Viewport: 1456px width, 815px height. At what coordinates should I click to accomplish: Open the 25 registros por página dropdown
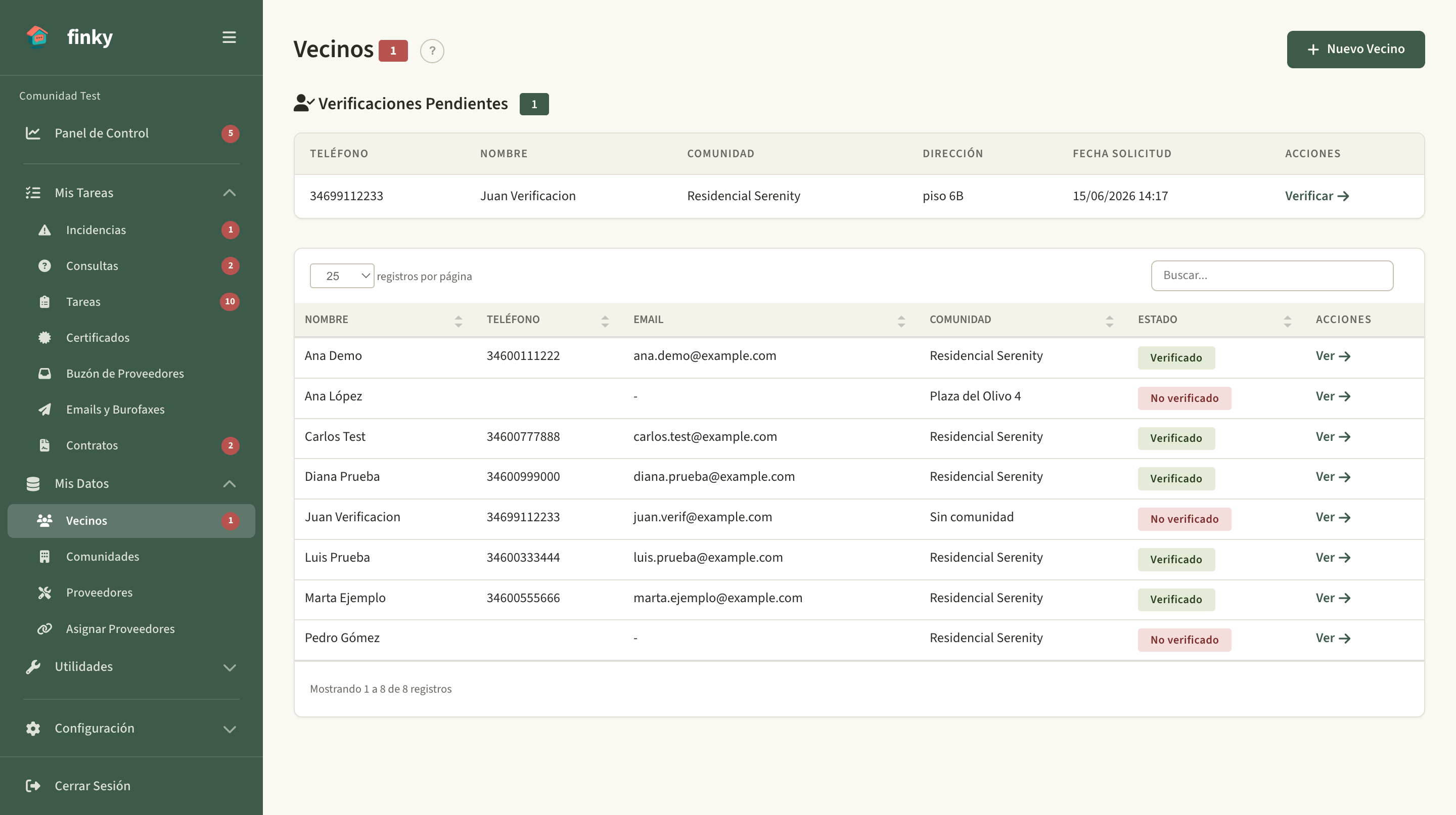341,276
